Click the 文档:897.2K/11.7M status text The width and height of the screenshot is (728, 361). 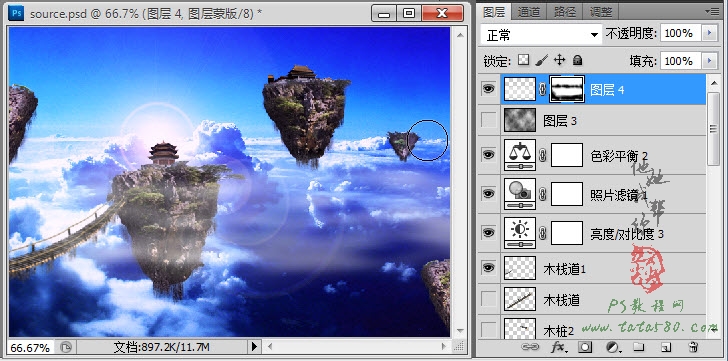pyautogui.click(x=162, y=347)
